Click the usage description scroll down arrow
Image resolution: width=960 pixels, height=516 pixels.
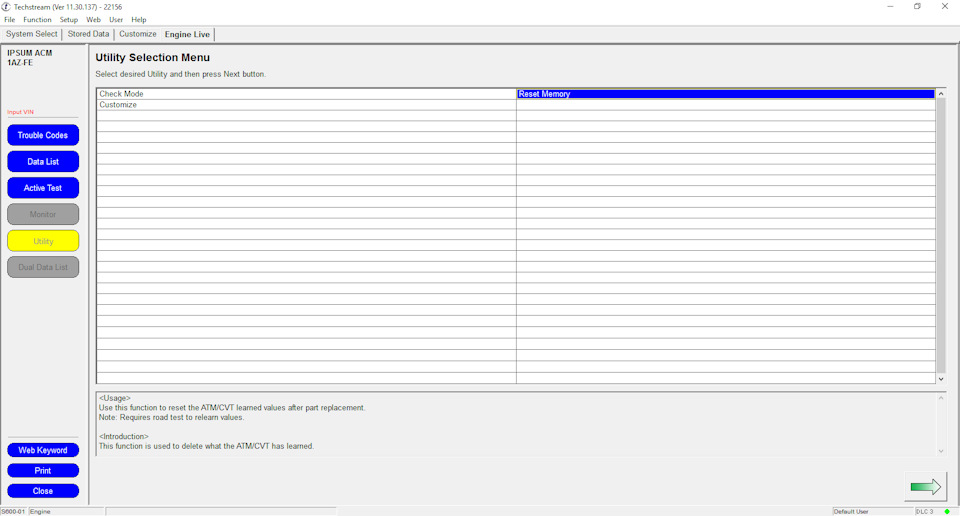(941, 451)
